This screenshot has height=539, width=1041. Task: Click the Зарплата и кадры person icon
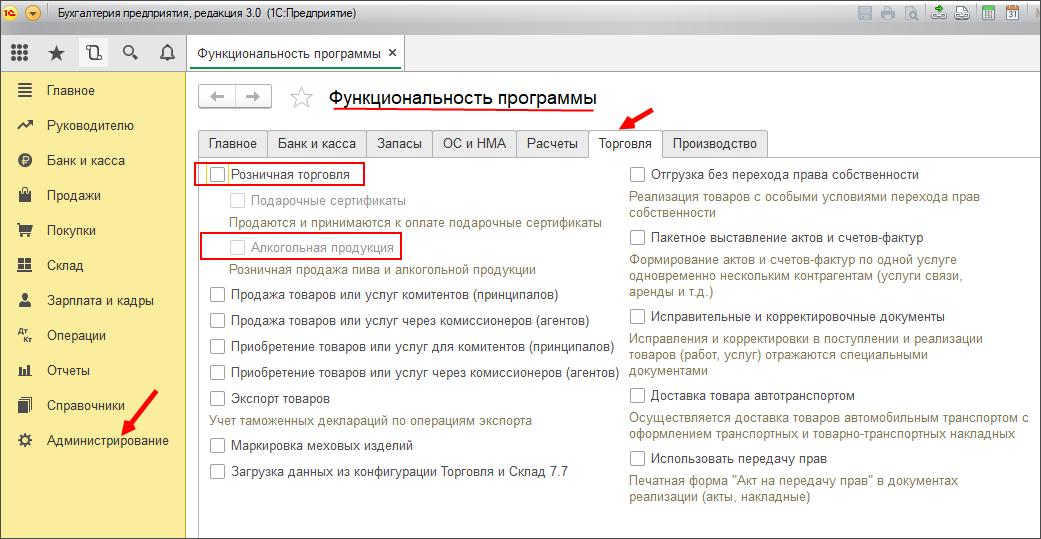point(25,300)
